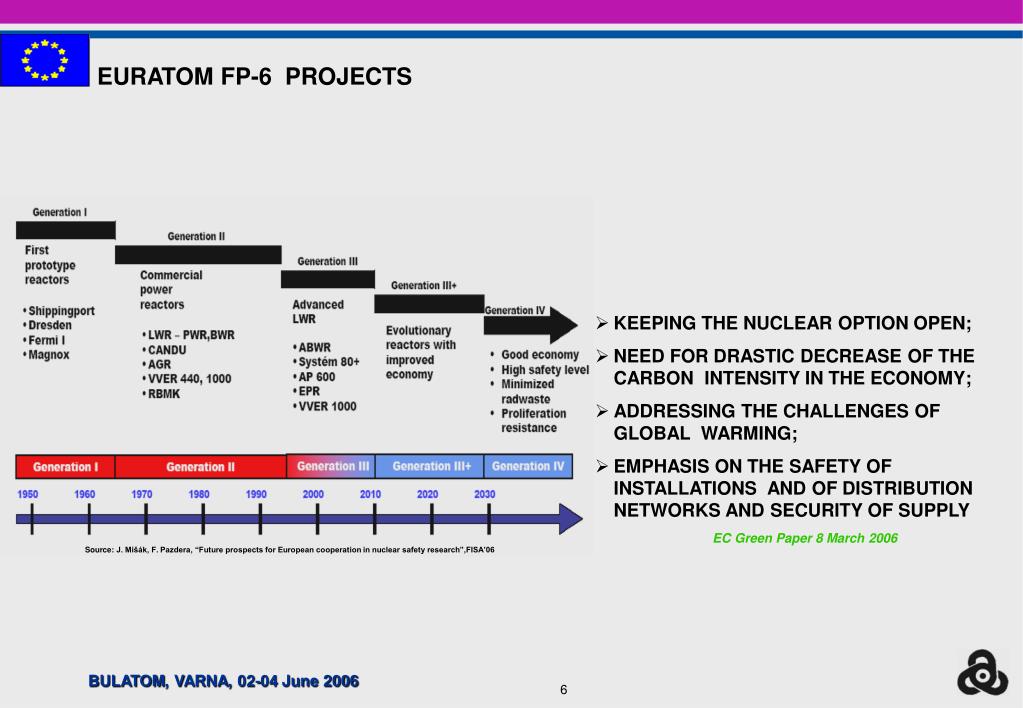Click the RBMK bullet

pyautogui.click(x=160, y=393)
